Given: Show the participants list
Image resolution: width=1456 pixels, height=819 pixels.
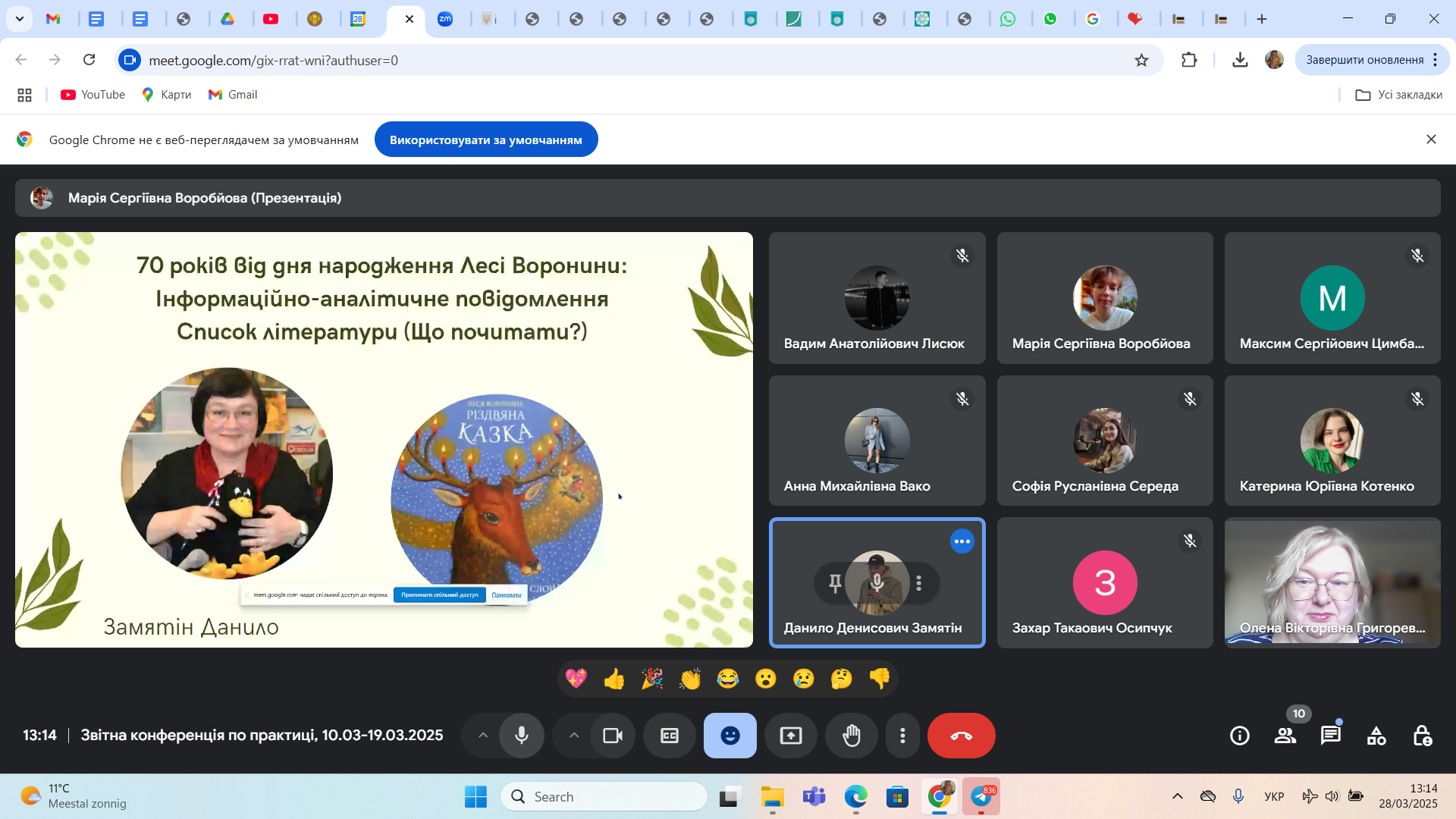Looking at the screenshot, I should [x=1285, y=736].
